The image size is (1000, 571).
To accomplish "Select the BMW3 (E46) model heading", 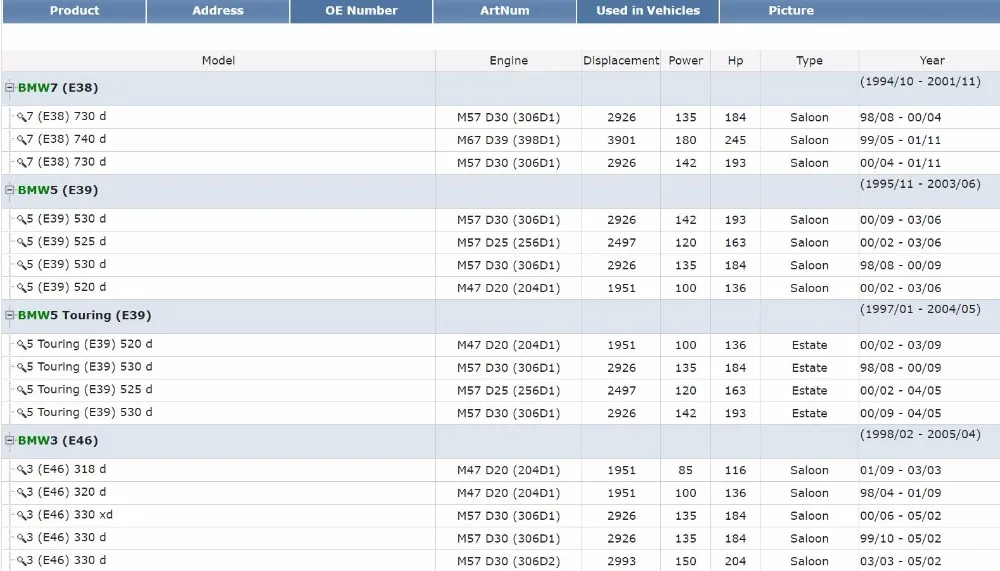I will tap(58, 440).
